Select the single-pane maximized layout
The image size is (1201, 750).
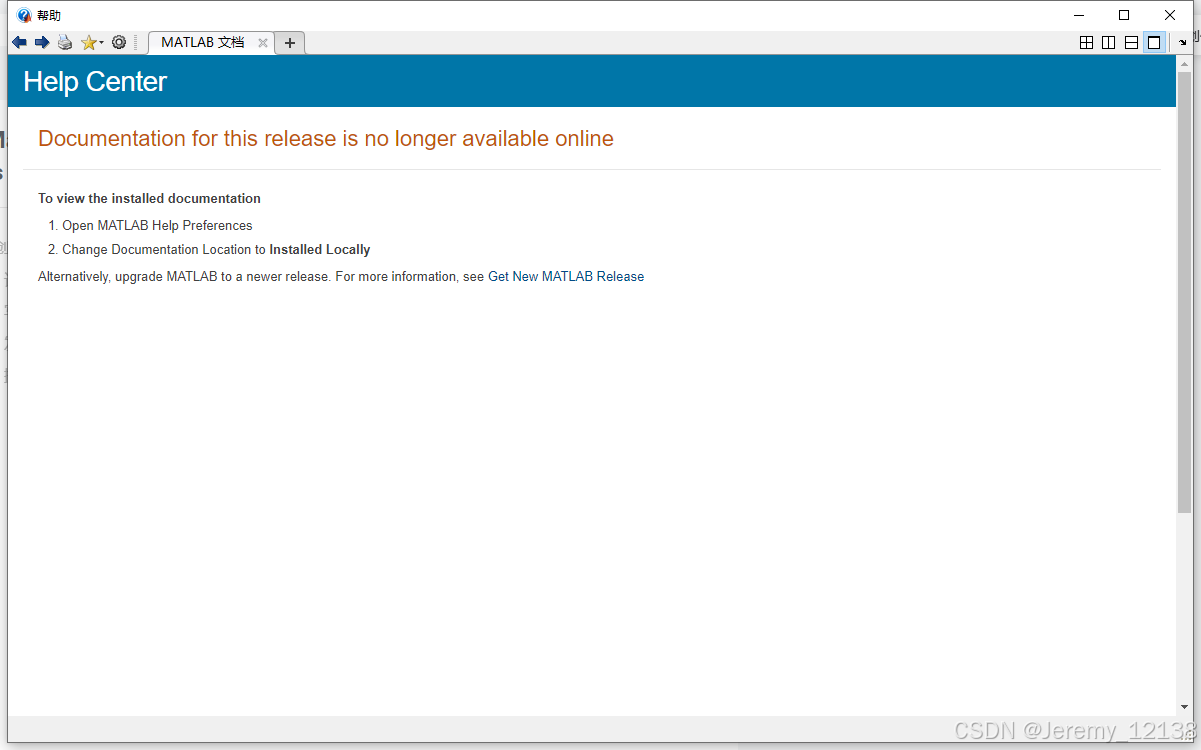(x=1154, y=43)
